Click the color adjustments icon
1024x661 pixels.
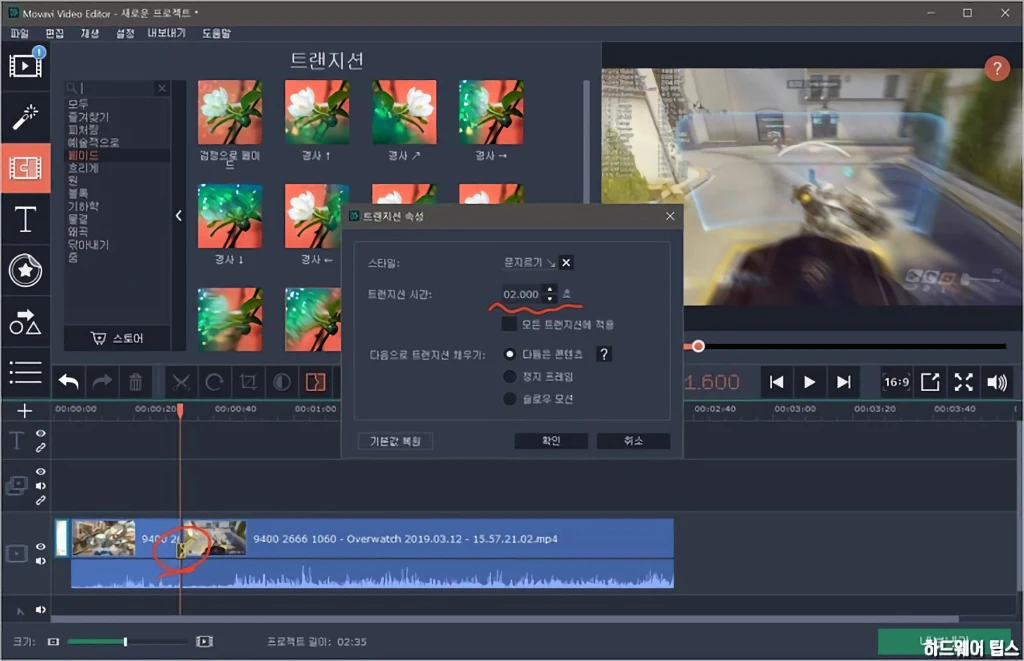click(281, 381)
